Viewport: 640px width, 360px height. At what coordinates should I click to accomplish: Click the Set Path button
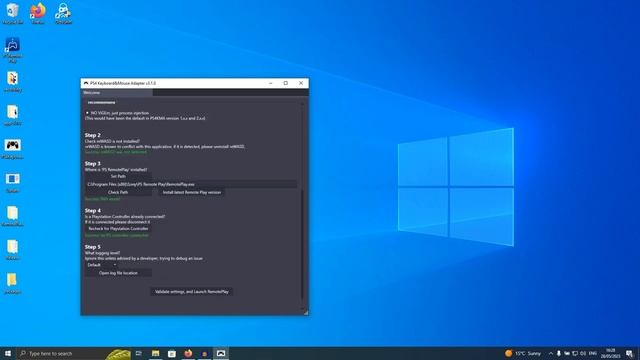[118, 176]
